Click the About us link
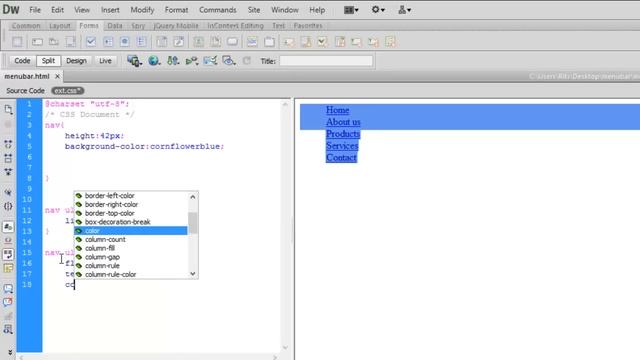 (x=343, y=122)
